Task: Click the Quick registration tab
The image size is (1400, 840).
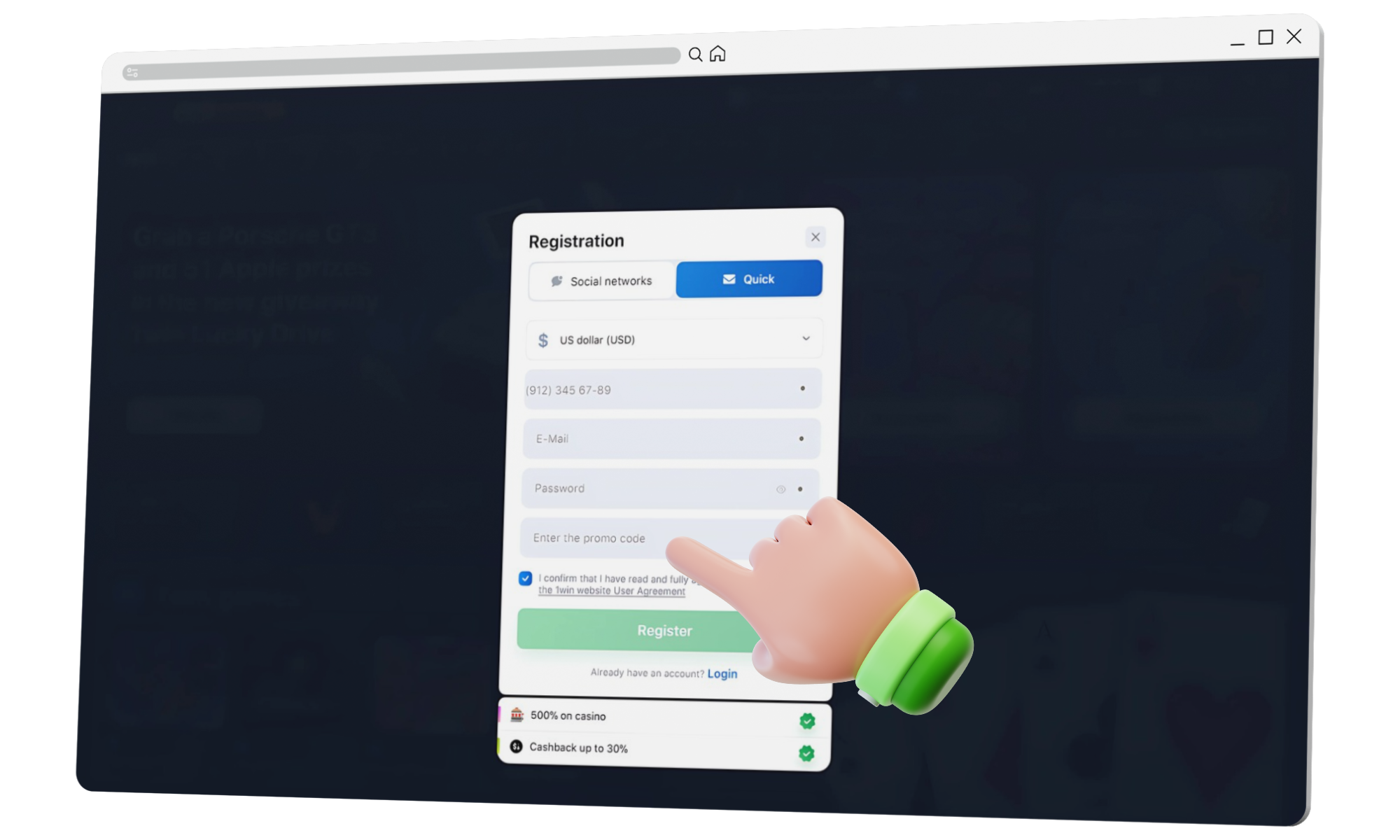Action: tap(747, 280)
